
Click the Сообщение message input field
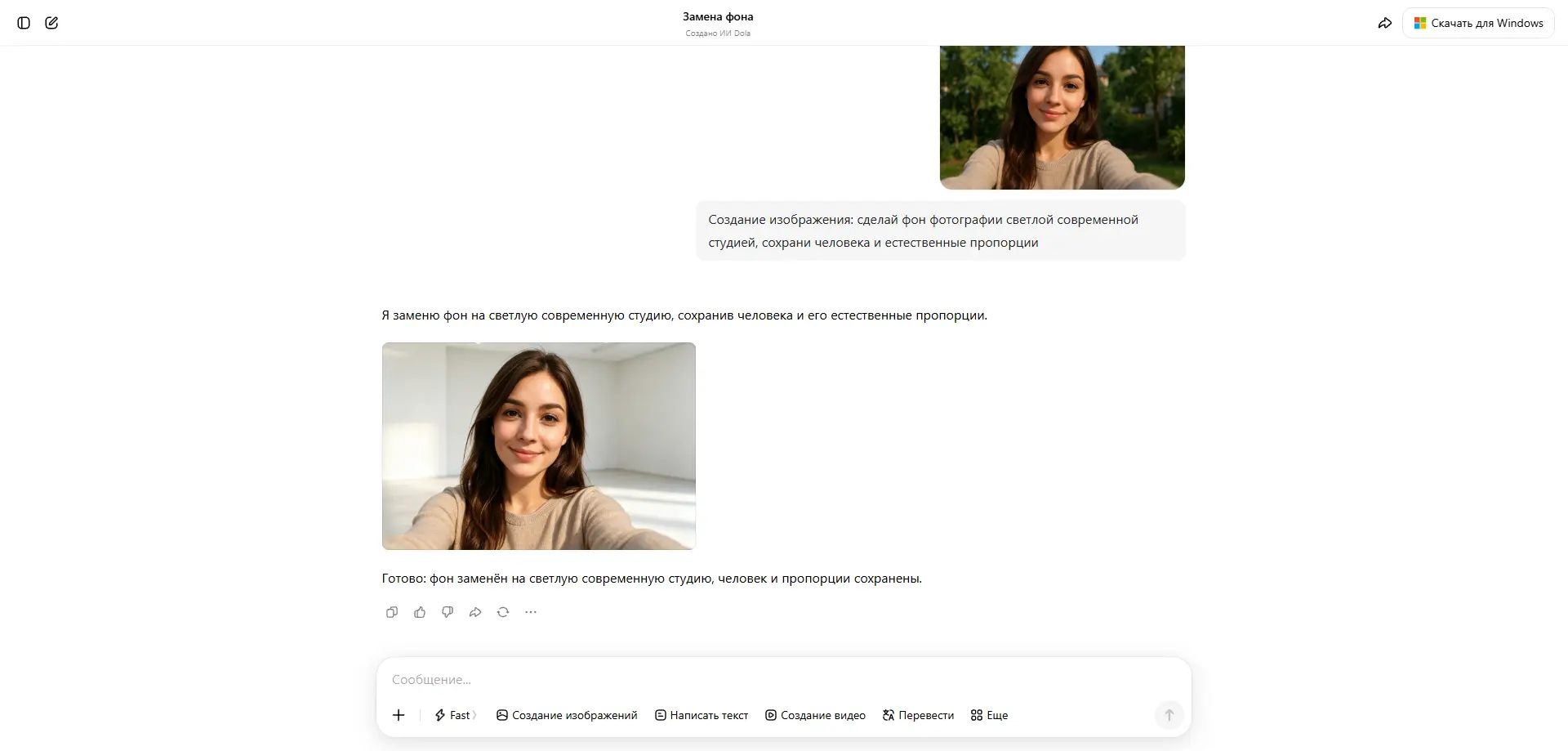[783, 679]
